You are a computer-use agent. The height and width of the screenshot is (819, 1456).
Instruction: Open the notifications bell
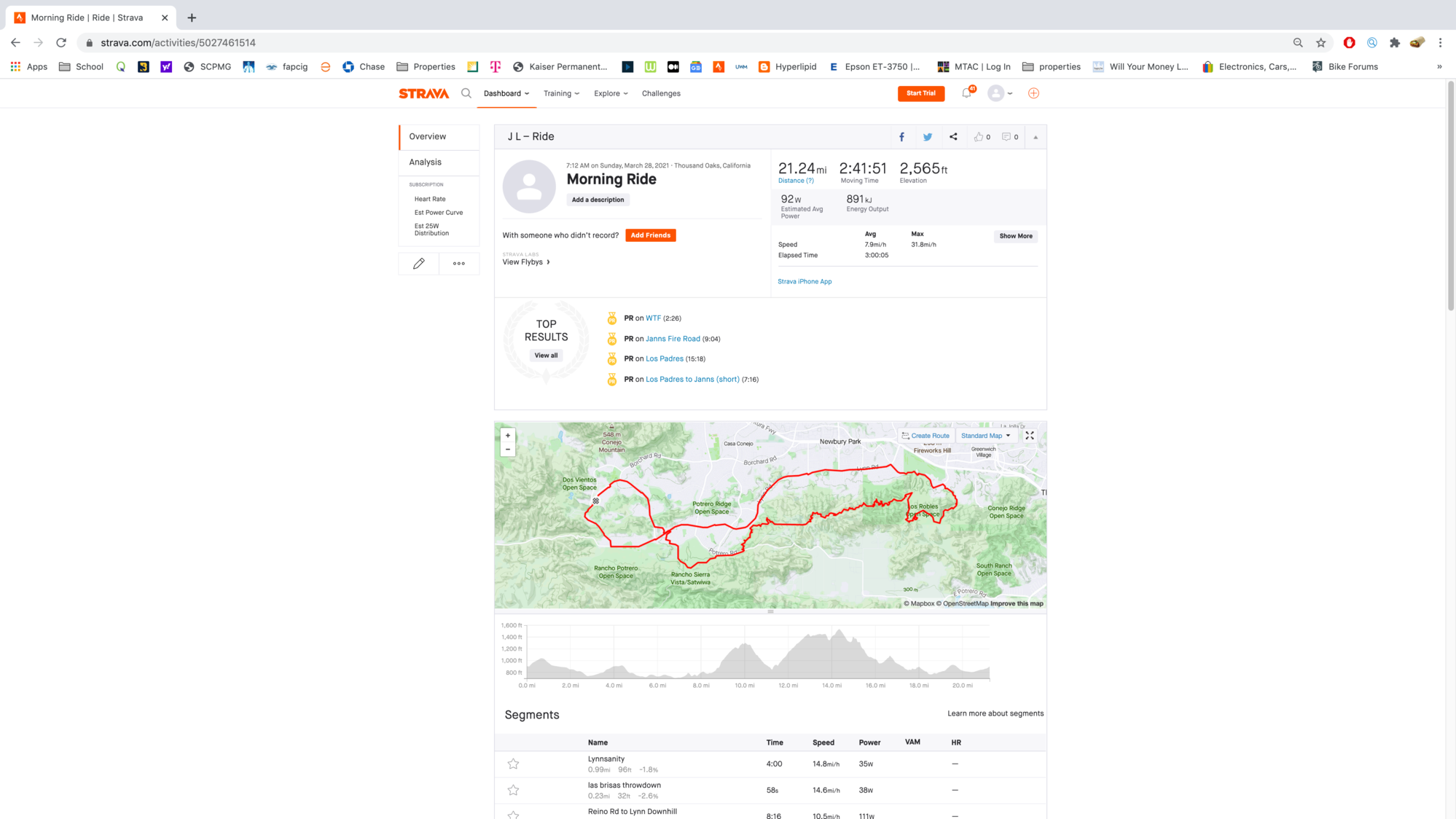pos(966,93)
